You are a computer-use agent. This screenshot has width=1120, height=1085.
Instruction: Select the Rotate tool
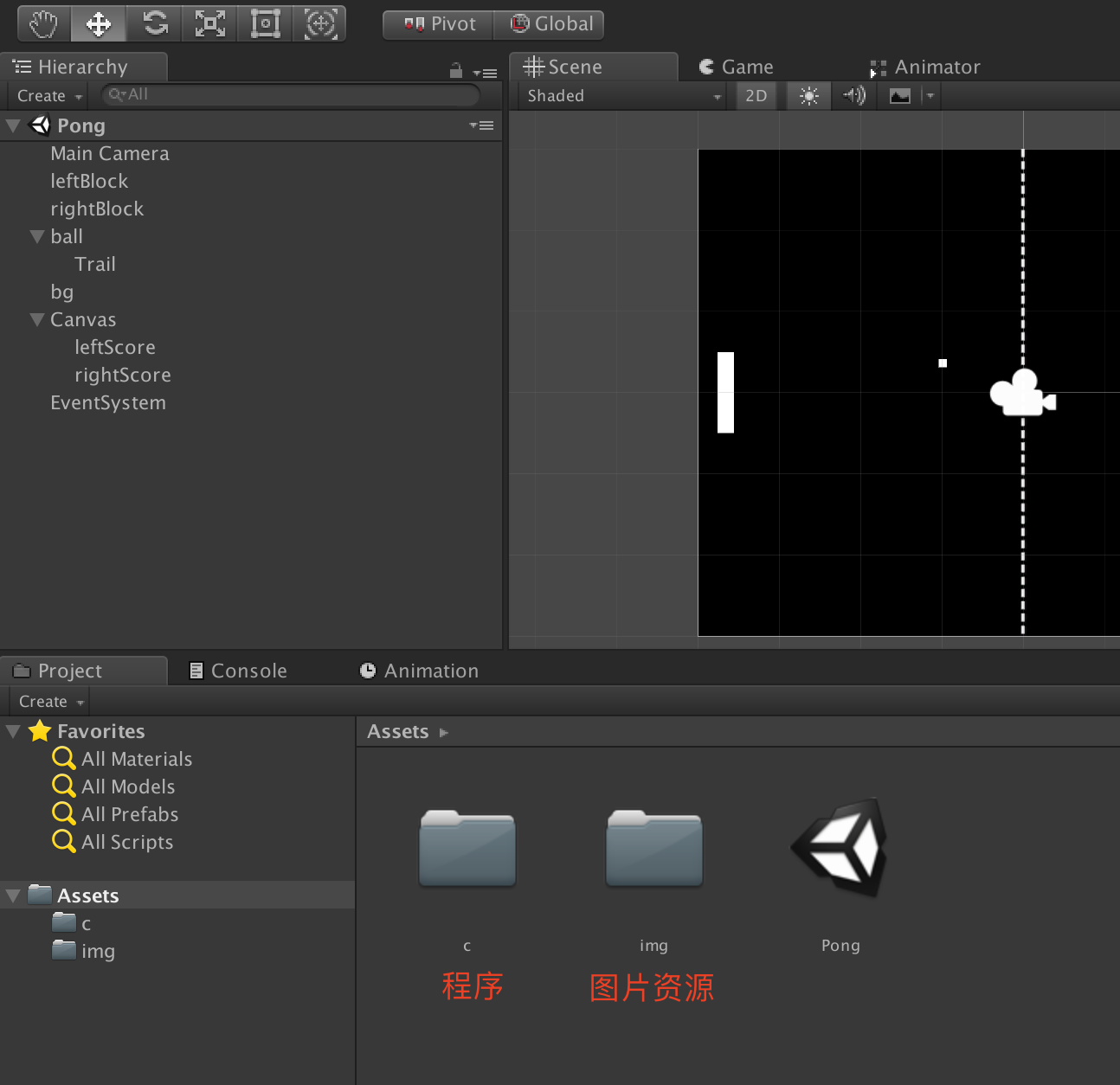(x=153, y=23)
